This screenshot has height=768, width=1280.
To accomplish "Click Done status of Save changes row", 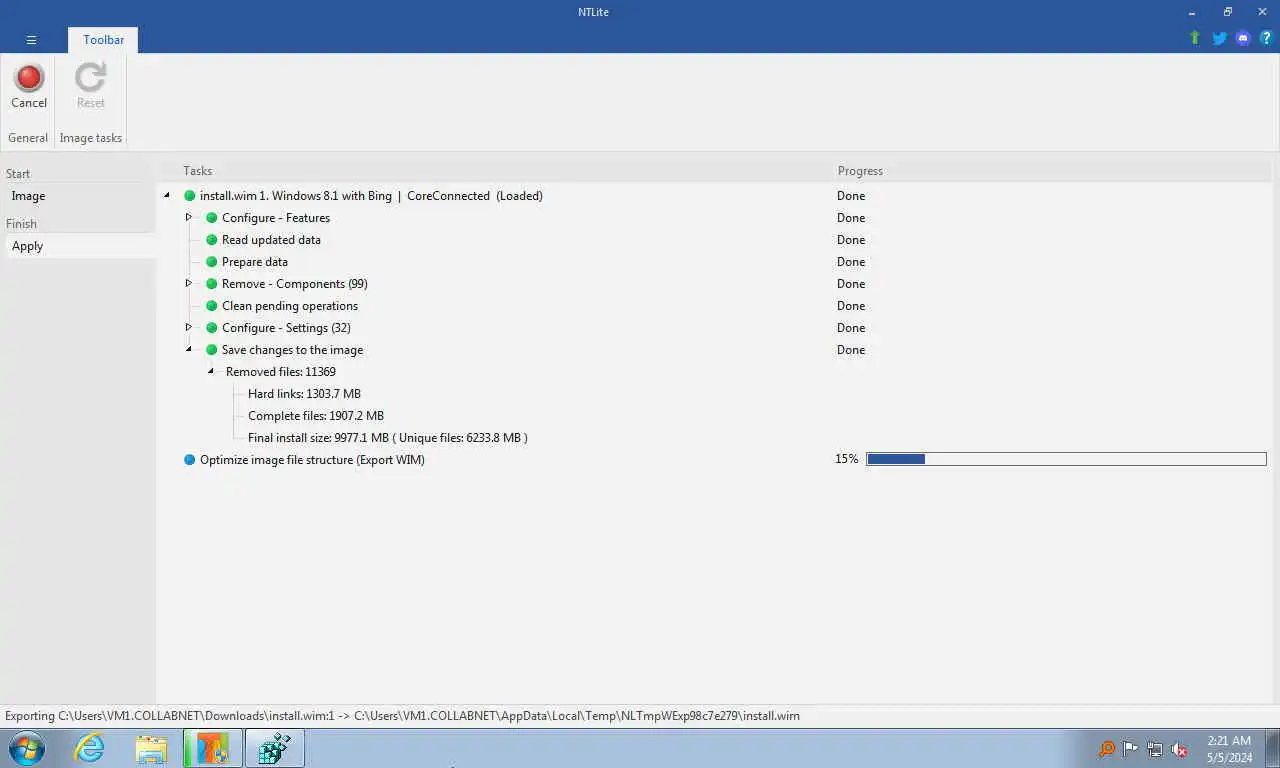I will click(851, 350).
